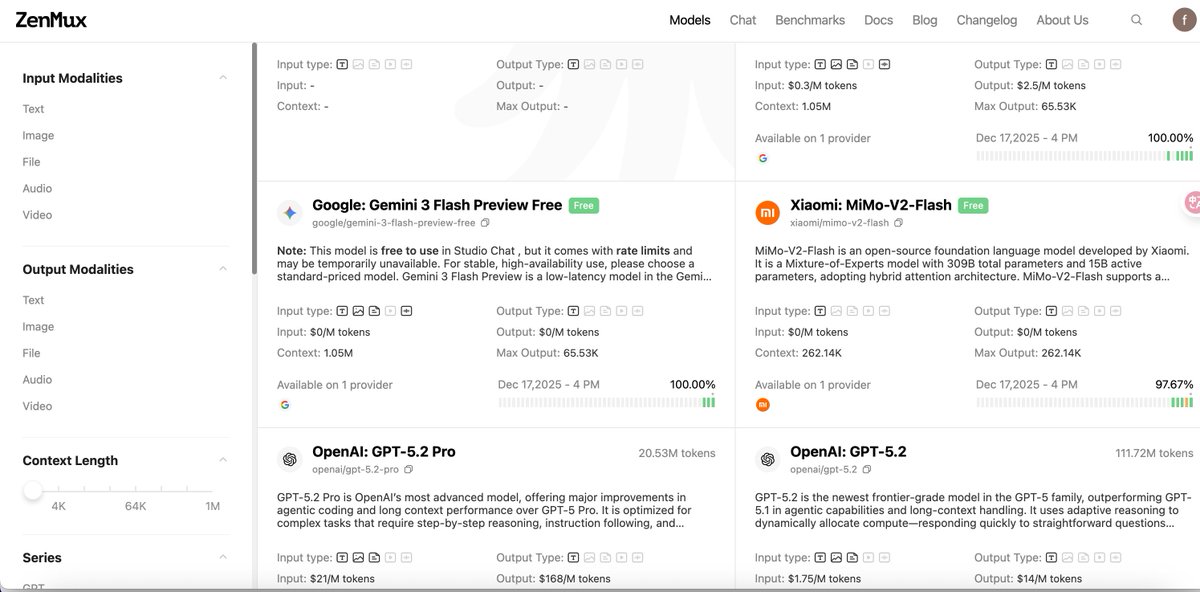The height and width of the screenshot is (592, 1200).
Task: Open the search icon in the top navigation
Action: (x=1136, y=20)
